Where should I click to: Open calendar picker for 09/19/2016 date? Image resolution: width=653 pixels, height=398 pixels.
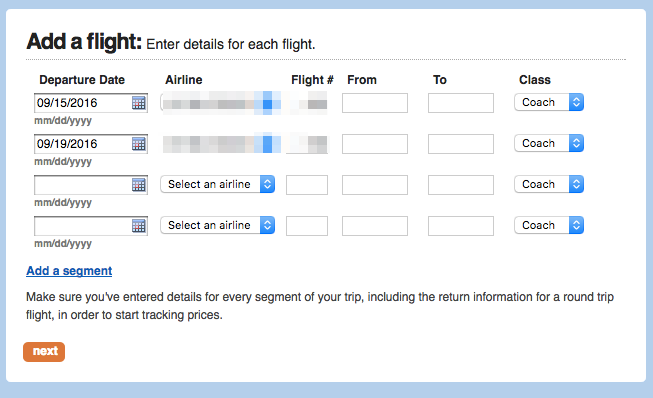[x=139, y=144]
